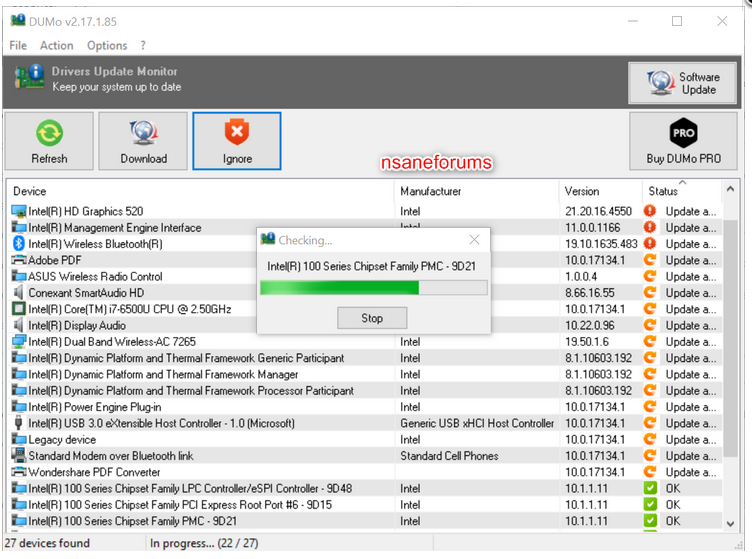Image resolution: width=752 pixels, height=559 pixels.
Task: Click green OK checkmark for LPC Controller 9D48
Action: tap(650, 488)
